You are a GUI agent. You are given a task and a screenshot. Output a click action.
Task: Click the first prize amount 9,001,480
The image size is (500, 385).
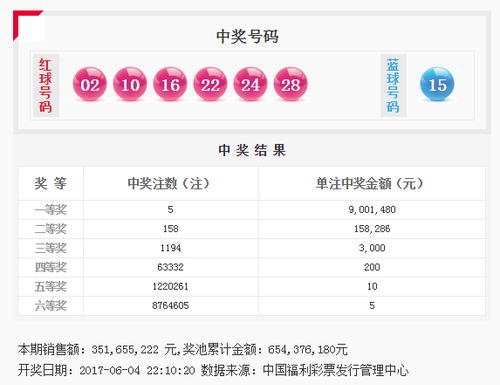point(372,210)
